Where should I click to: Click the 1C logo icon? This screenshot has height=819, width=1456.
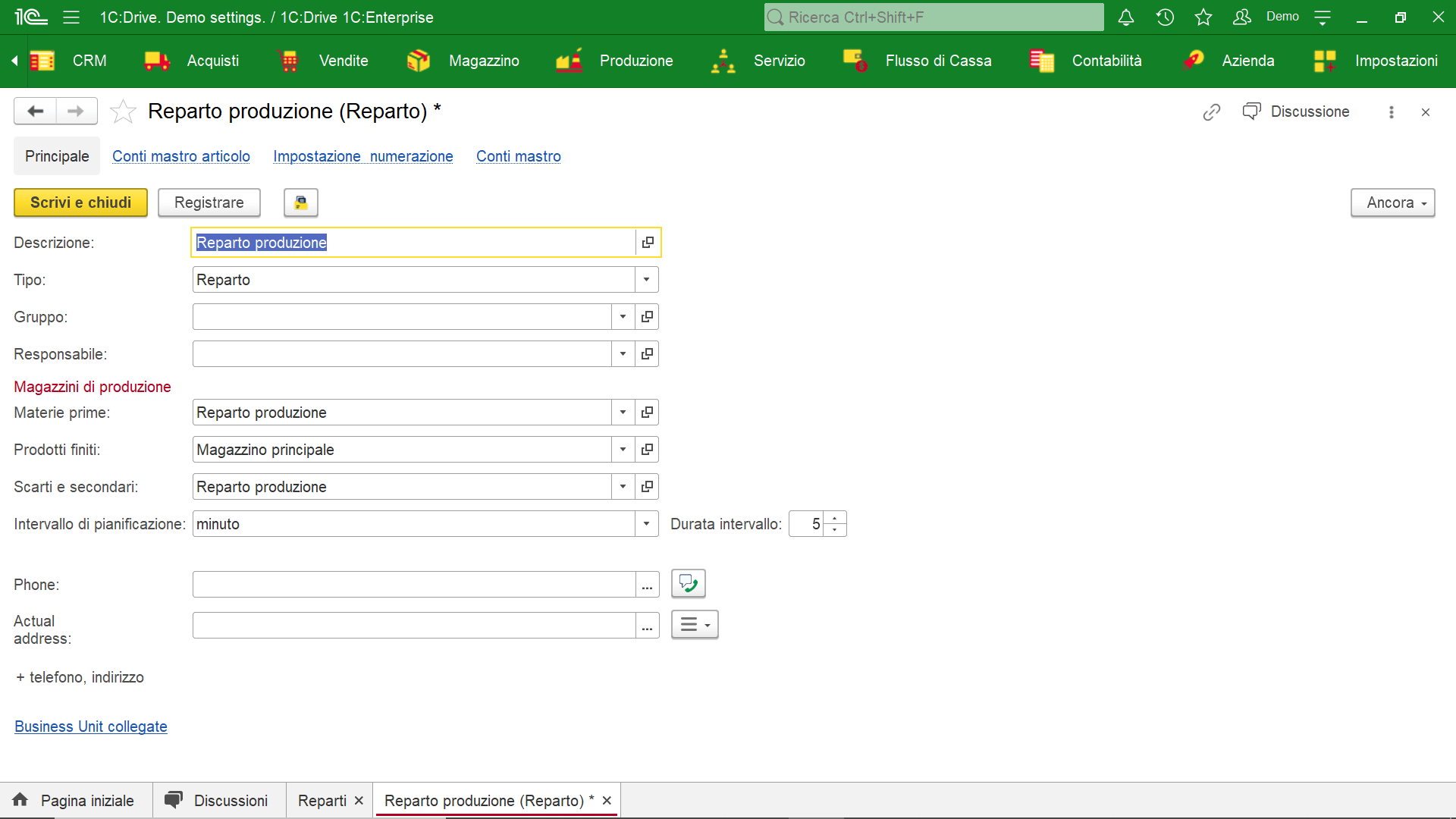tap(31, 17)
